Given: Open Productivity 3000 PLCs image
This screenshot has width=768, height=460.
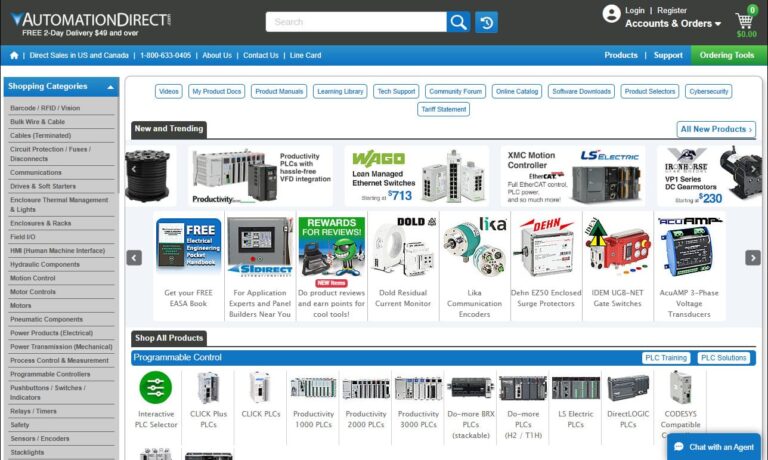Looking at the screenshot, I should (418, 388).
